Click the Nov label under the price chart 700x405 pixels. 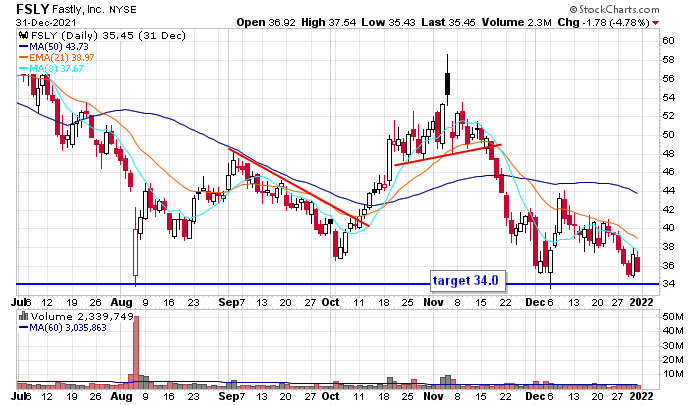(433, 303)
